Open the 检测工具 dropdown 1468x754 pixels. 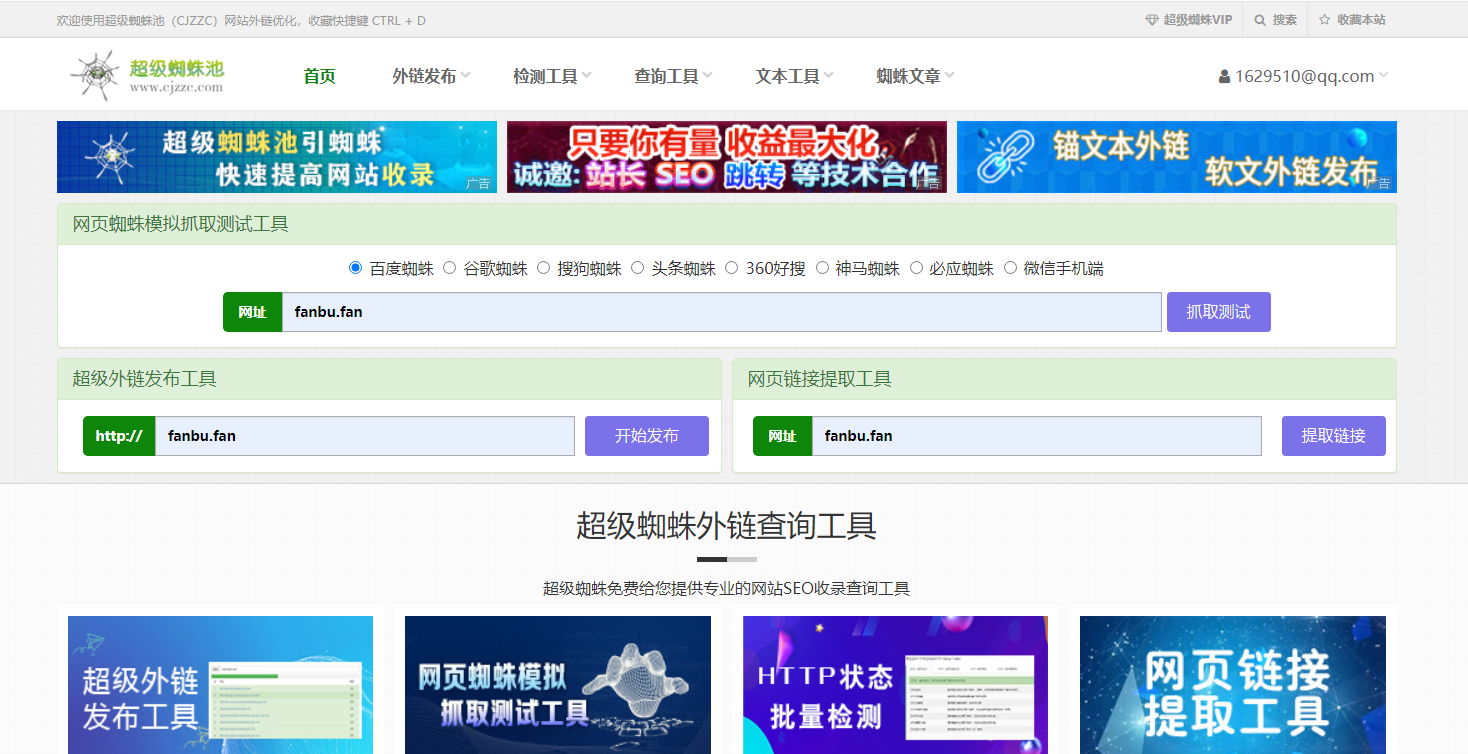[x=545, y=74]
